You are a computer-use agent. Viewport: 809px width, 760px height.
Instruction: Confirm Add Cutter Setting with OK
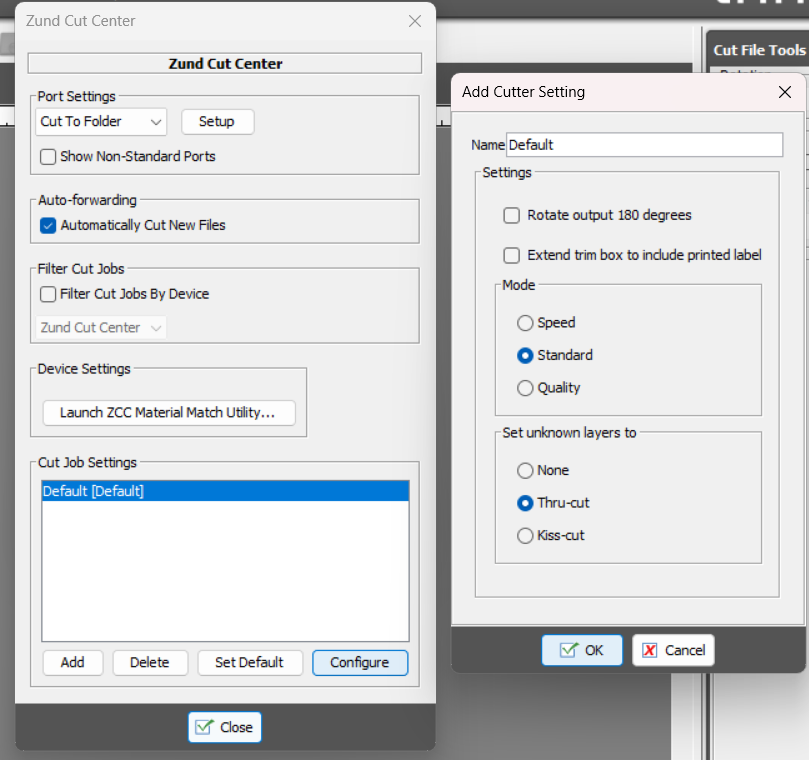pyautogui.click(x=582, y=650)
